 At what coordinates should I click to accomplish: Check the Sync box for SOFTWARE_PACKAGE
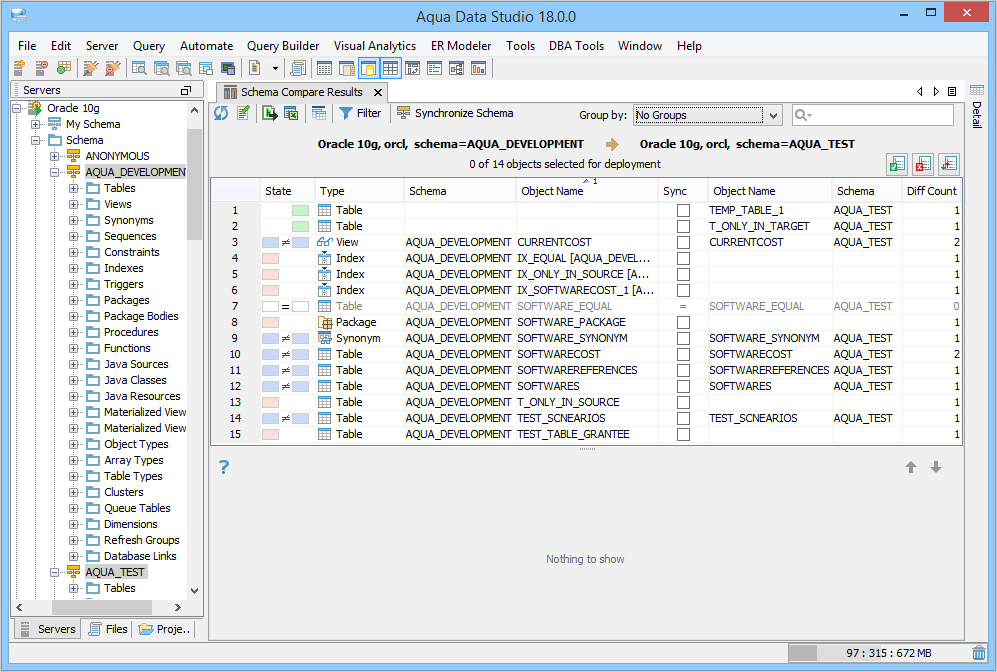(683, 322)
